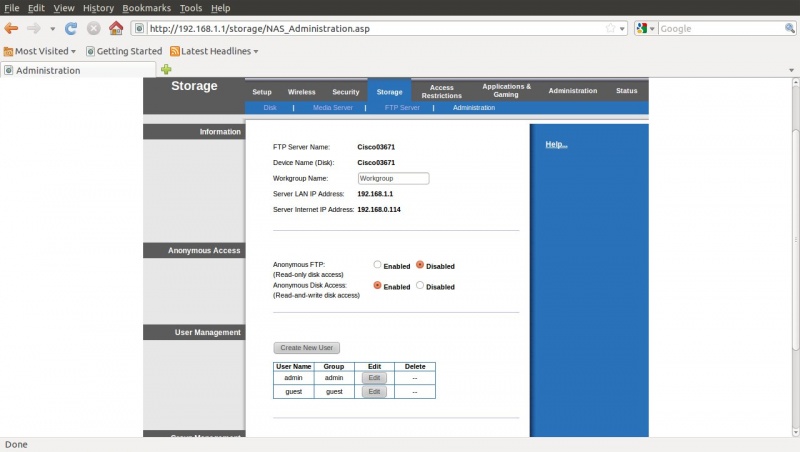Open the Home page icon
Viewport: 800px width, 452px height.
(116, 28)
